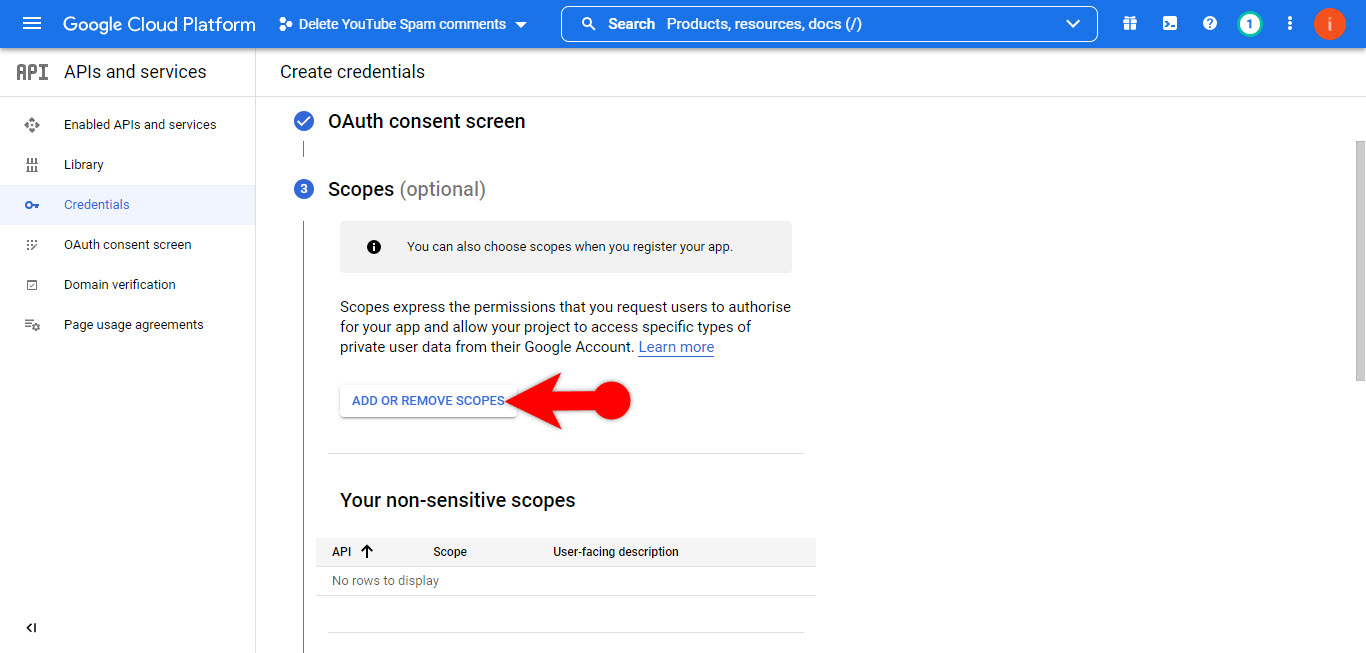Click the API logo in sidebar header

click(x=32, y=72)
